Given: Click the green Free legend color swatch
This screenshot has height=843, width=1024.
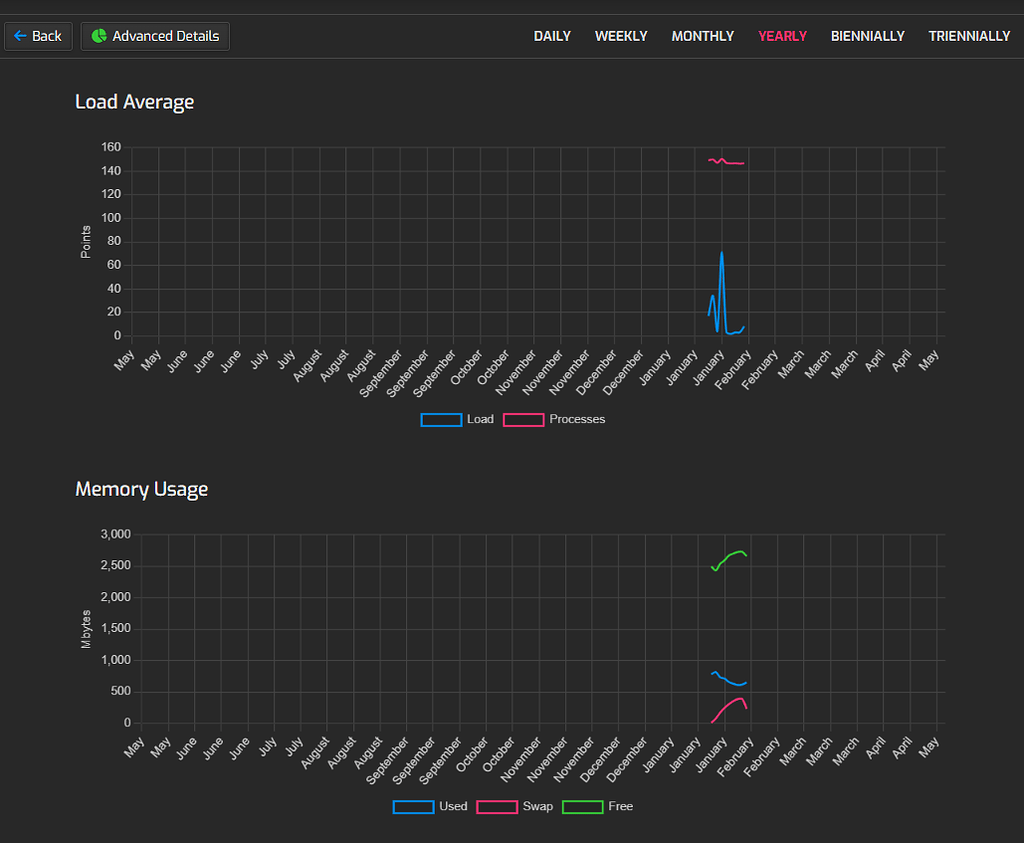Looking at the screenshot, I should pos(583,806).
